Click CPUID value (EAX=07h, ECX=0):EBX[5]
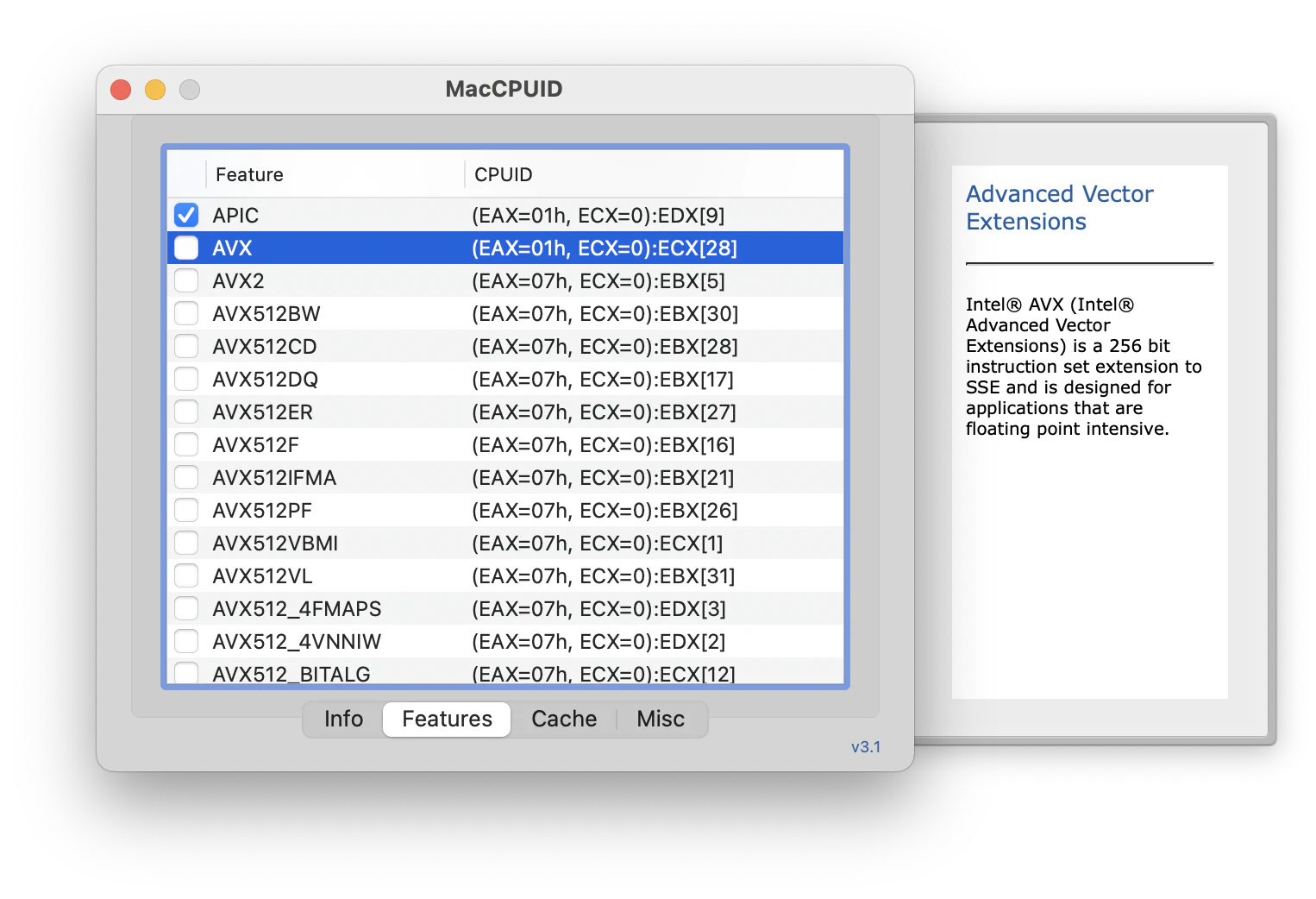Screen dimensions: 1316x899 point(598,281)
